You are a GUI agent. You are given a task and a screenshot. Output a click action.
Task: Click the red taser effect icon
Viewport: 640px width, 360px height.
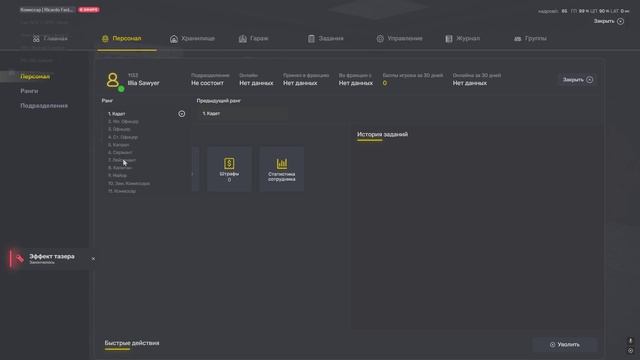(19, 259)
